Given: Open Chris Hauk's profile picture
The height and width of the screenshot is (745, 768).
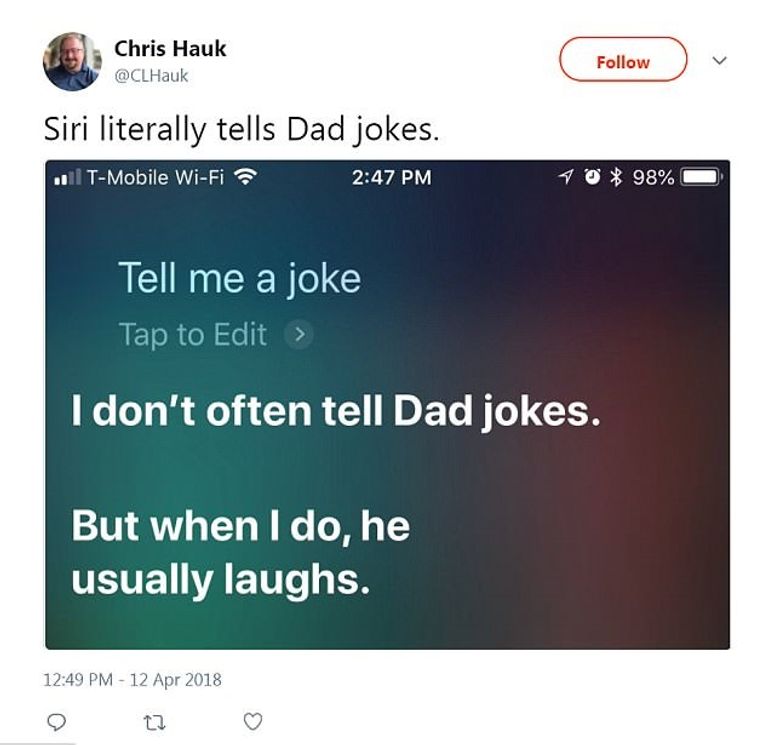Looking at the screenshot, I should tap(72, 62).
